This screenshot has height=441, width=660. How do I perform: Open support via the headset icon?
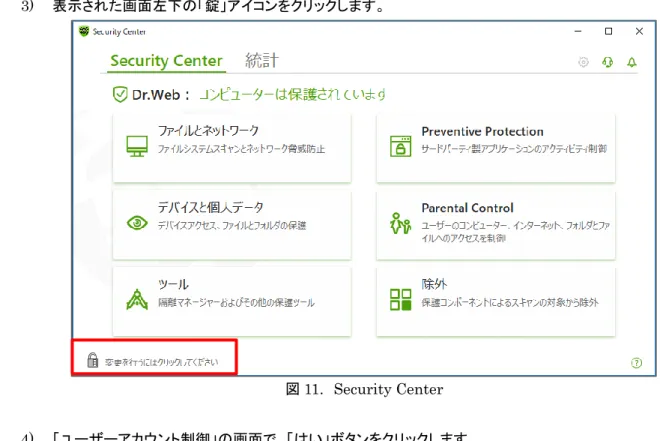pyautogui.click(x=607, y=62)
